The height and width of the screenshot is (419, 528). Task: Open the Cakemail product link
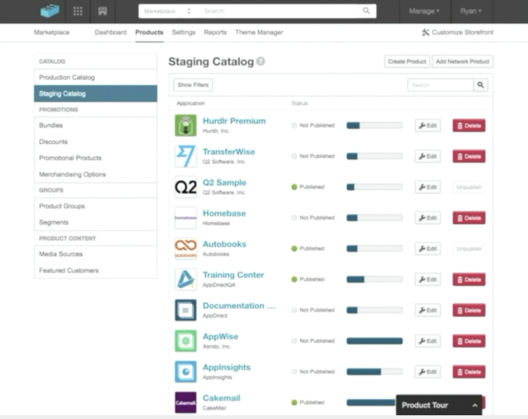pos(222,398)
